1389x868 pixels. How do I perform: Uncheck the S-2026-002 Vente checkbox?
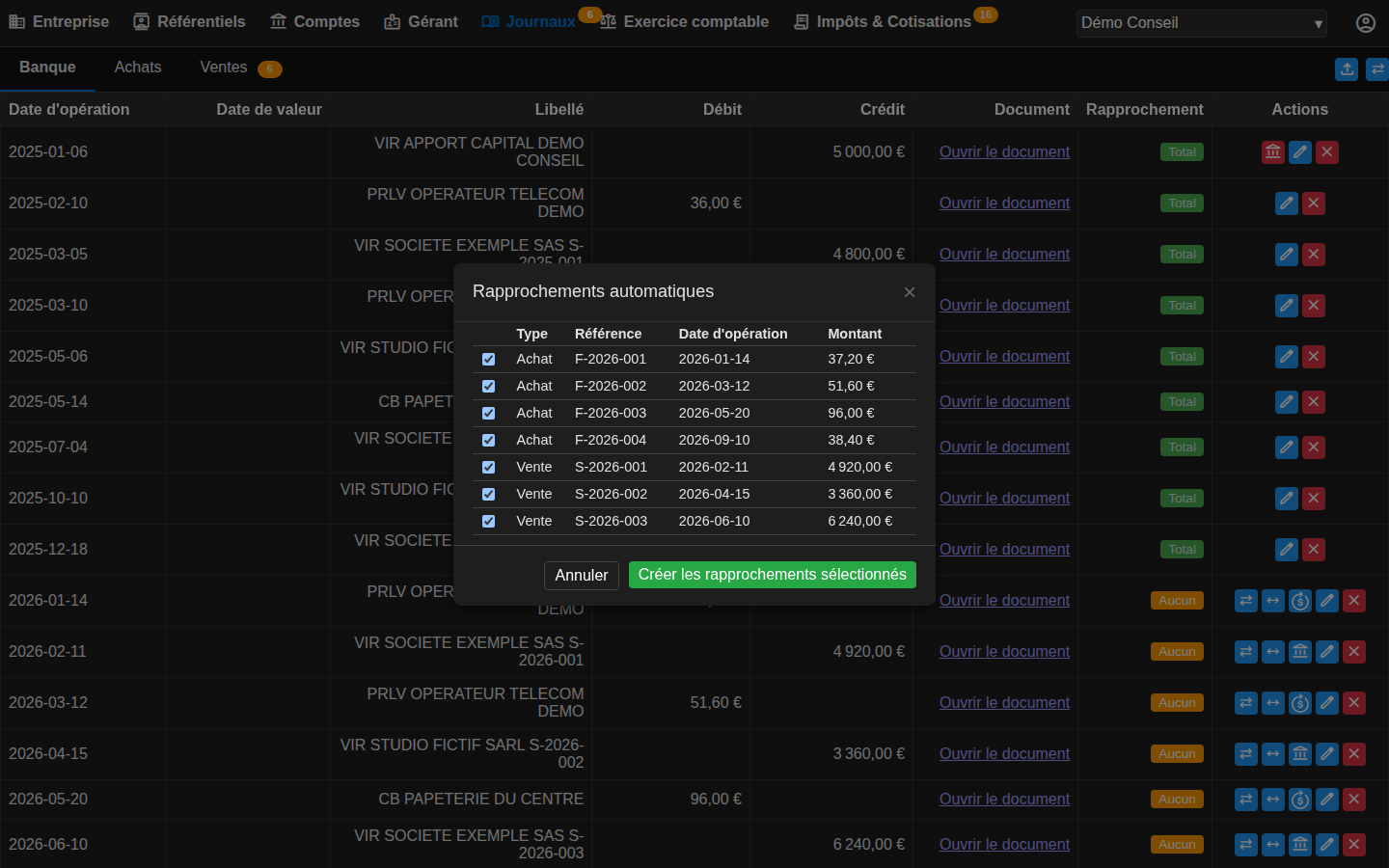tap(489, 494)
